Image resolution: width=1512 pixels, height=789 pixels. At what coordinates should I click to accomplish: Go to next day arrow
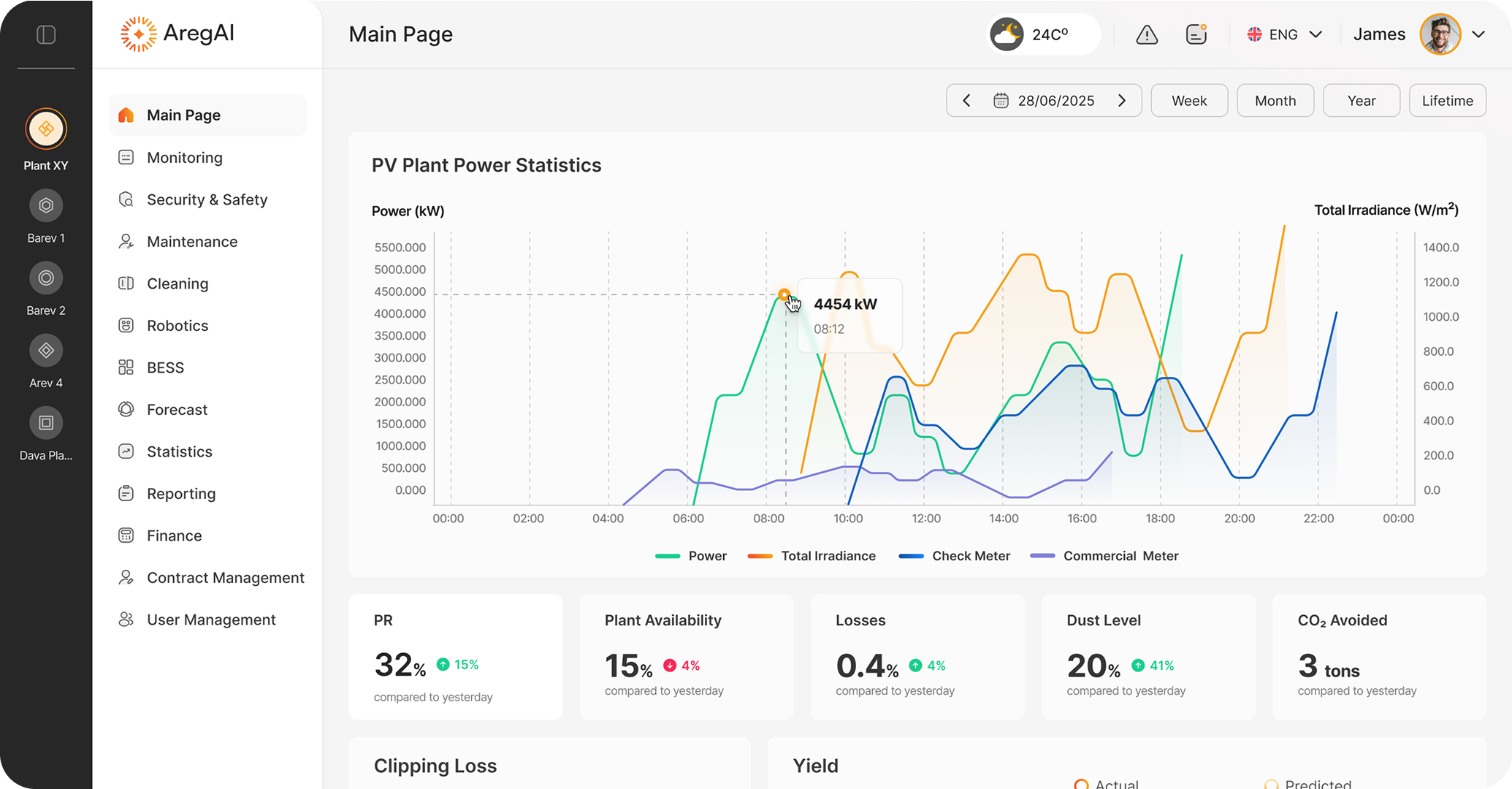tap(1122, 101)
